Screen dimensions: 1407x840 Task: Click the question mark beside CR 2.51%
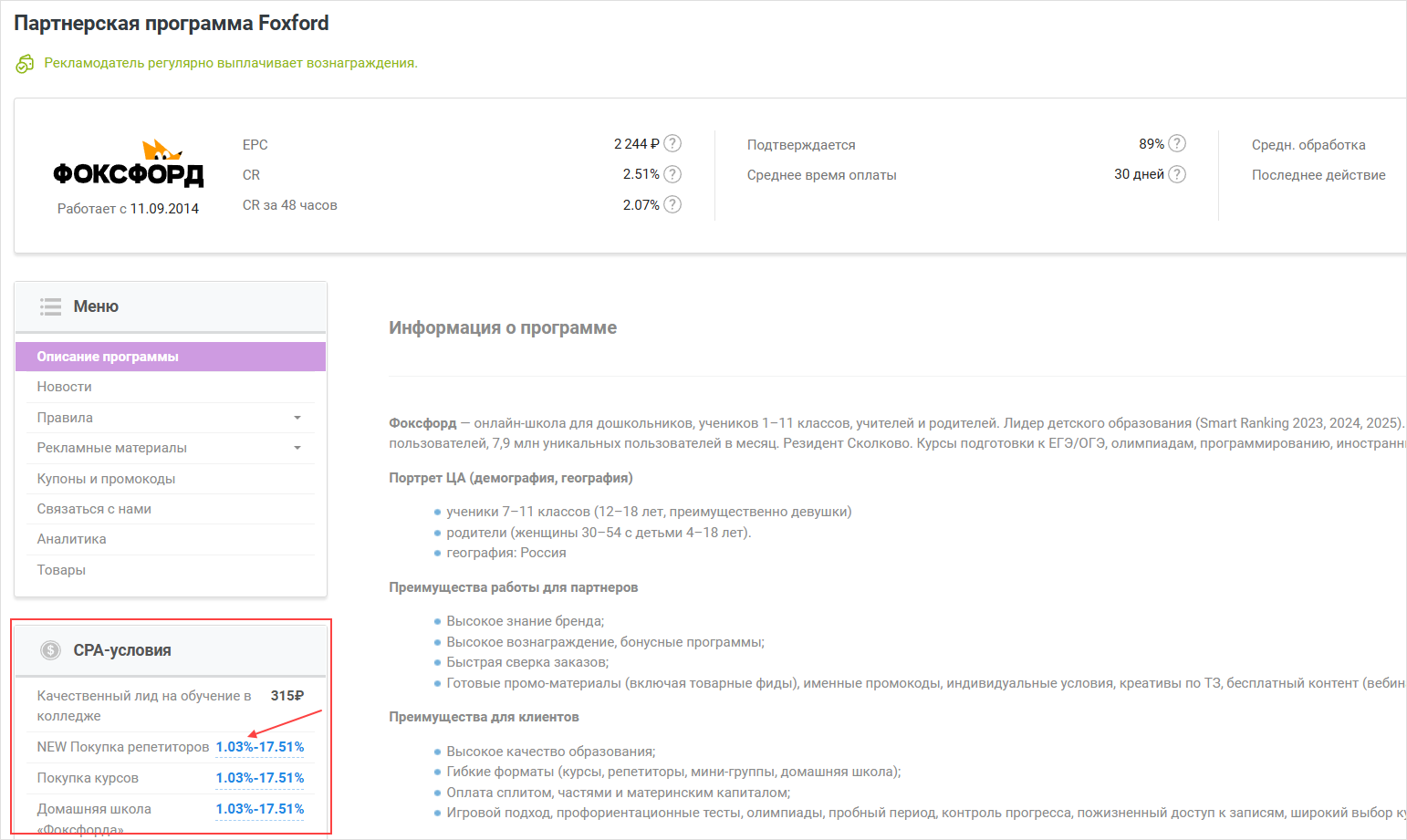click(672, 174)
